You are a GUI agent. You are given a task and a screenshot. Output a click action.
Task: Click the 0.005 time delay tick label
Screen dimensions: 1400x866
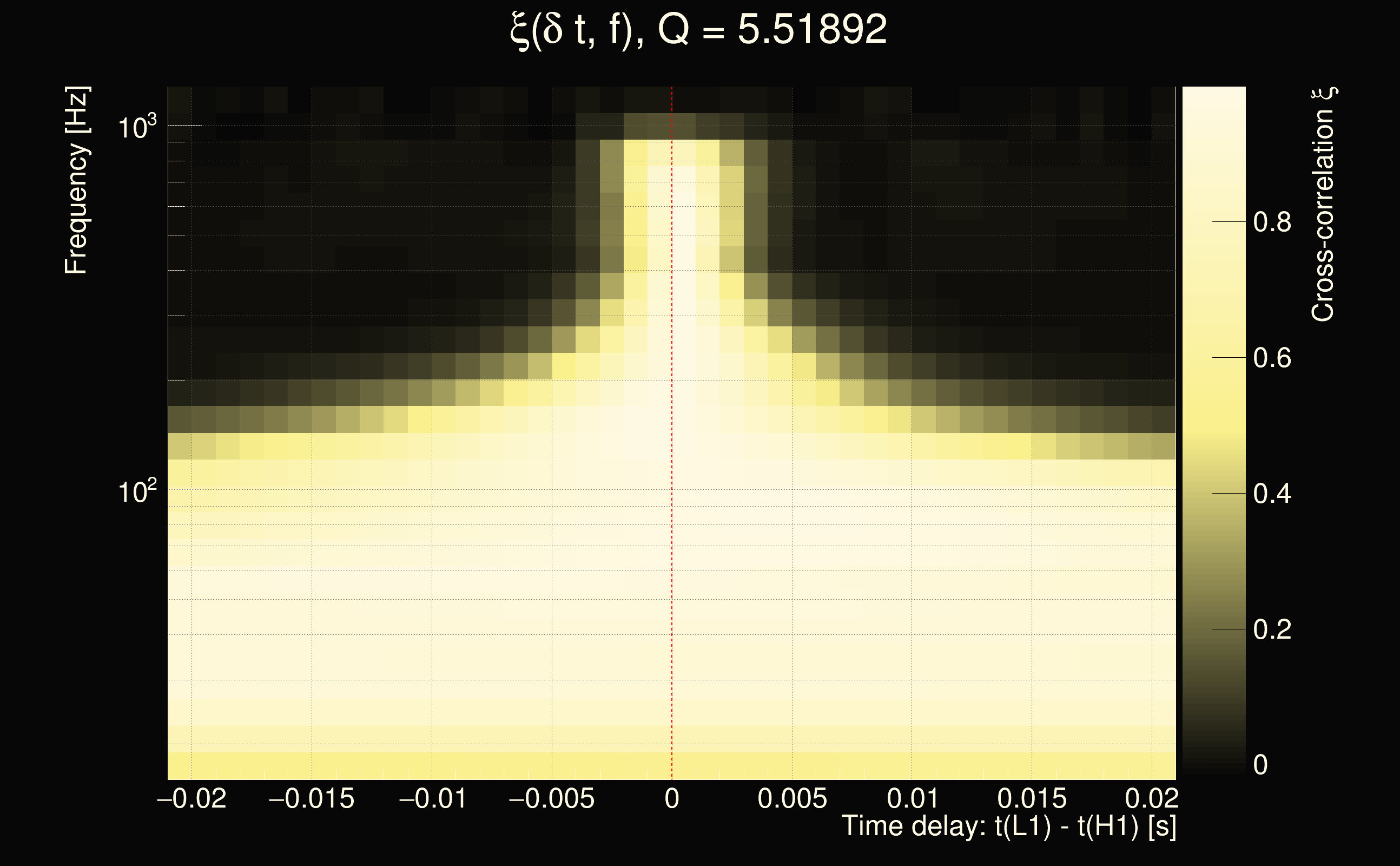point(792,798)
